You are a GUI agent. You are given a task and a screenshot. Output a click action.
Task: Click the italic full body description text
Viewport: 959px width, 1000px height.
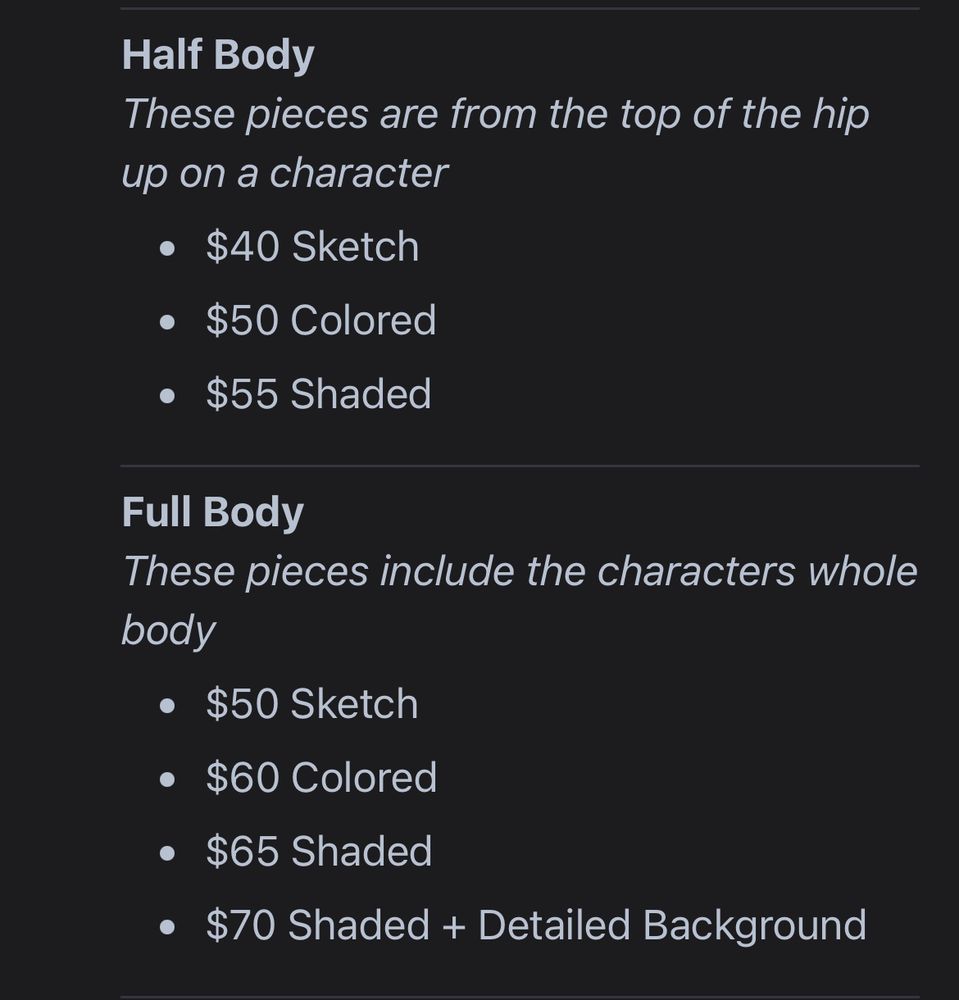click(520, 601)
